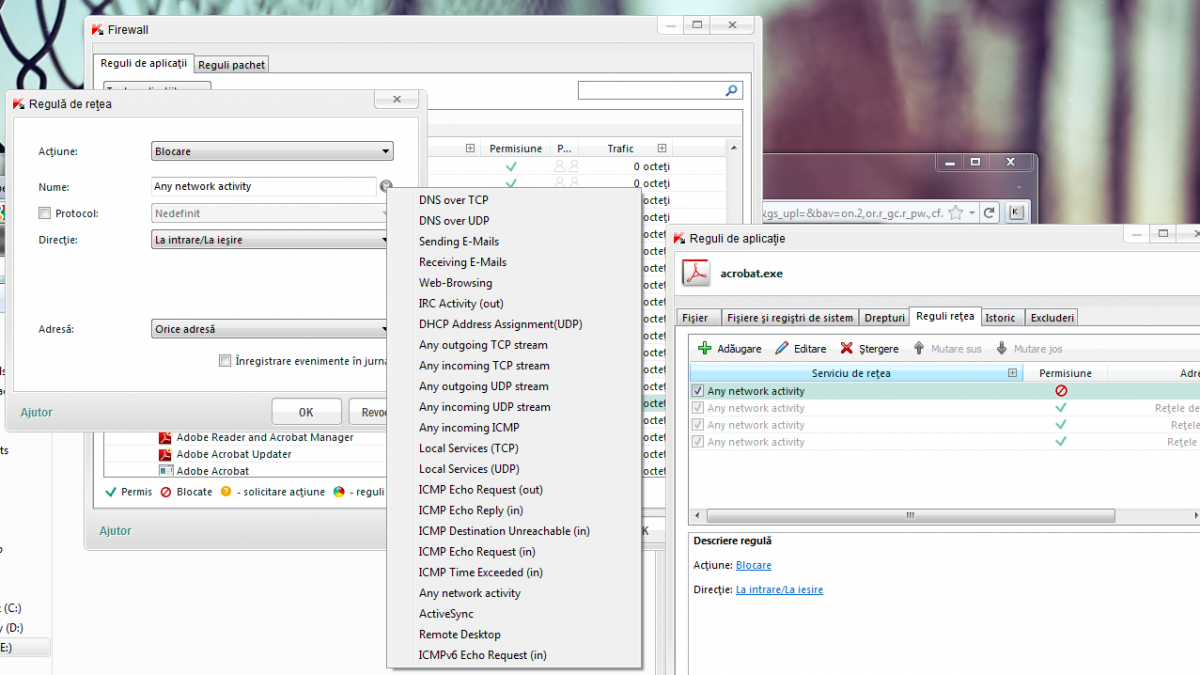Image resolution: width=1200 pixels, height=675 pixels.
Task: Open the Direcție dropdown La intrare/La ieșire
Action: (272, 240)
